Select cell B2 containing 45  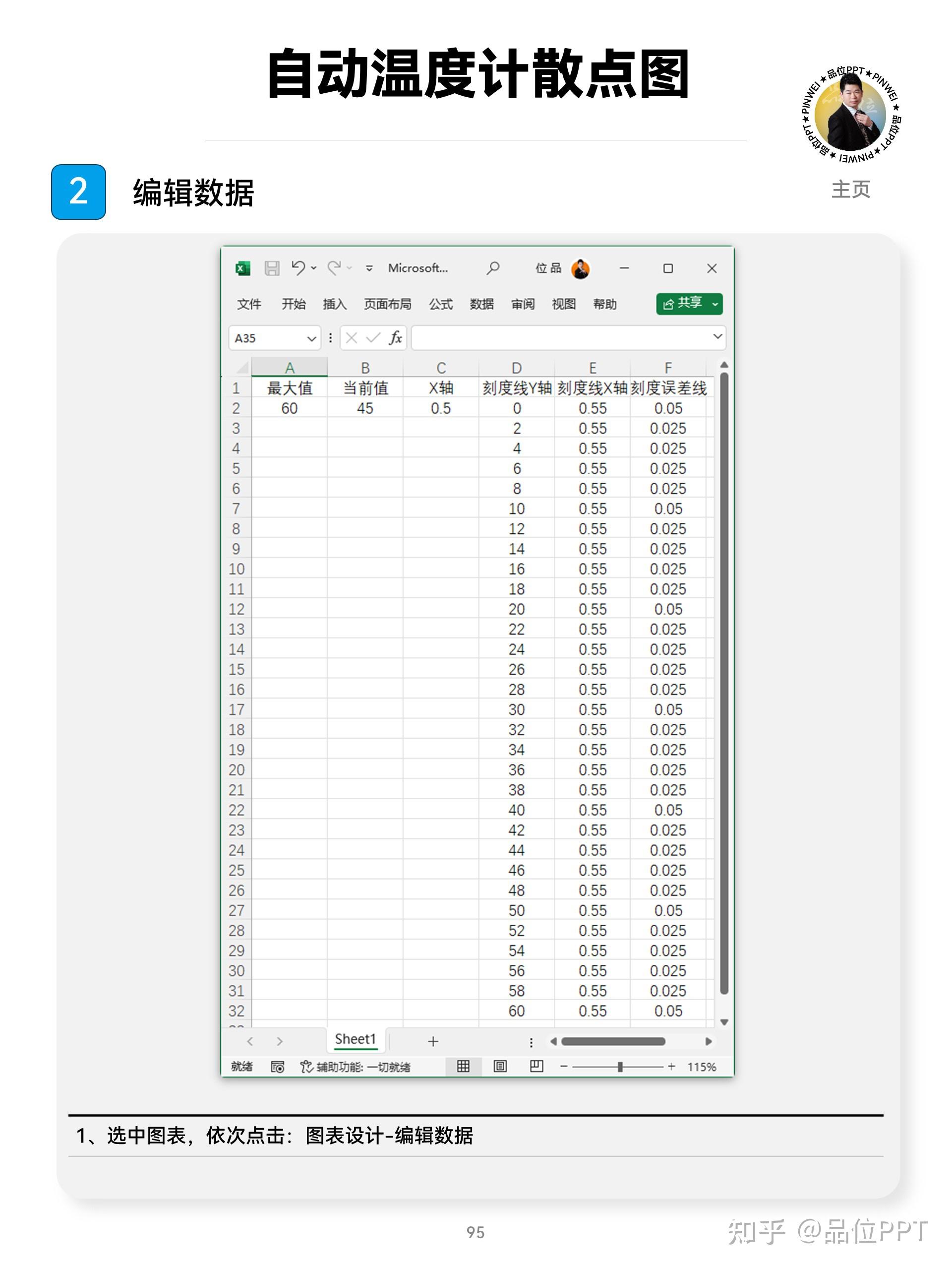click(365, 408)
